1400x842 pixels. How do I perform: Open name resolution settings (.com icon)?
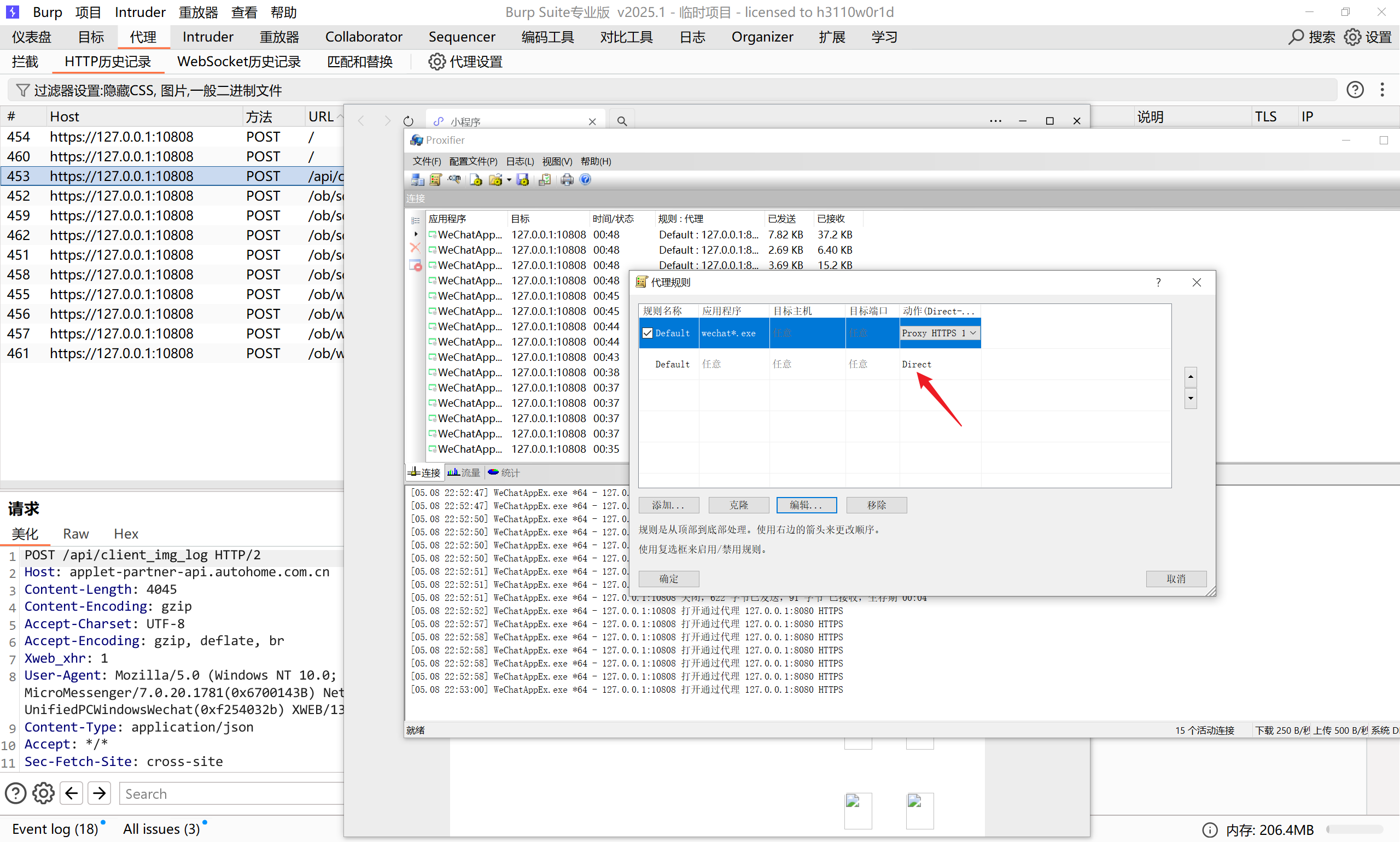454,180
